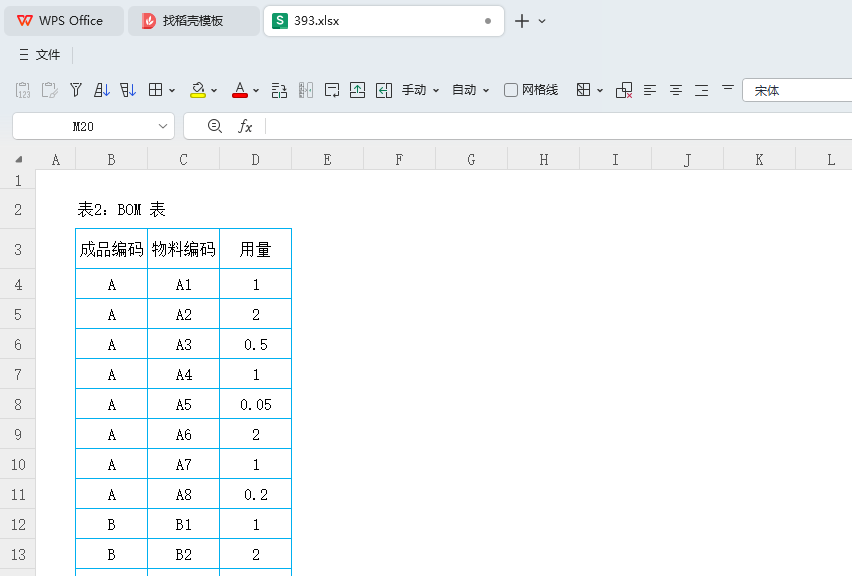This screenshot has height=576, width=852.
Task: Click the freeze panes grid icon
Action: coord(584,90)
